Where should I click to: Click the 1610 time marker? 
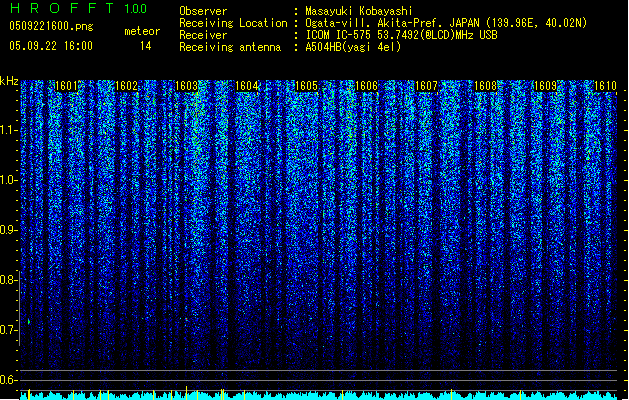coord(605,86)
